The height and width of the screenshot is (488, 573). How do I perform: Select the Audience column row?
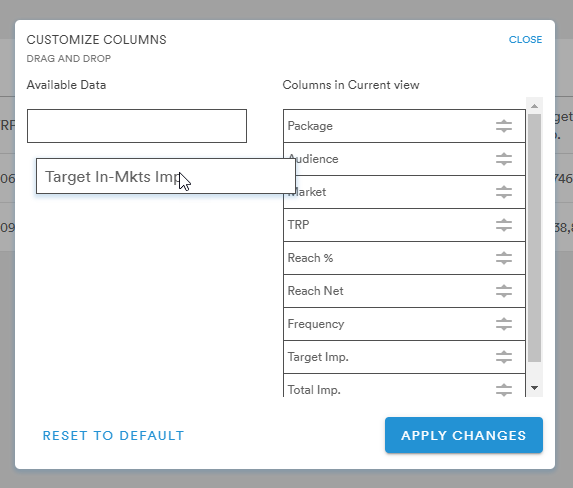(x=404, y=159)
